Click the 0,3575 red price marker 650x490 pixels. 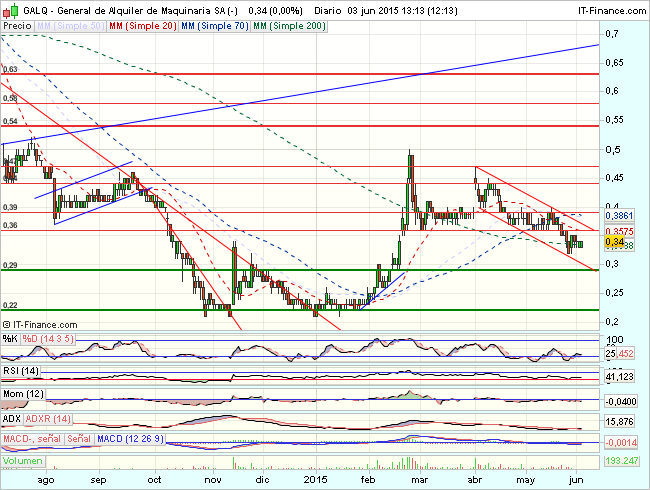click(x=620, y=231)
